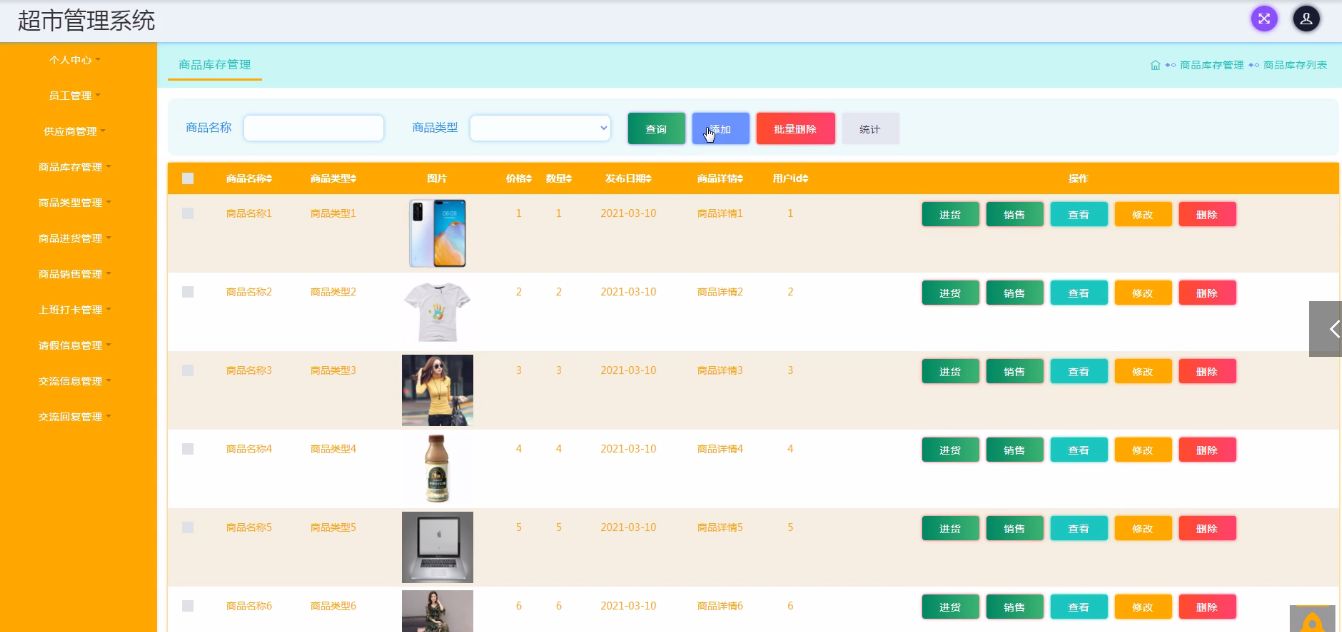Sort by 商品名称 column arrows
This screenshot has height=632, width=1342.
269,179
